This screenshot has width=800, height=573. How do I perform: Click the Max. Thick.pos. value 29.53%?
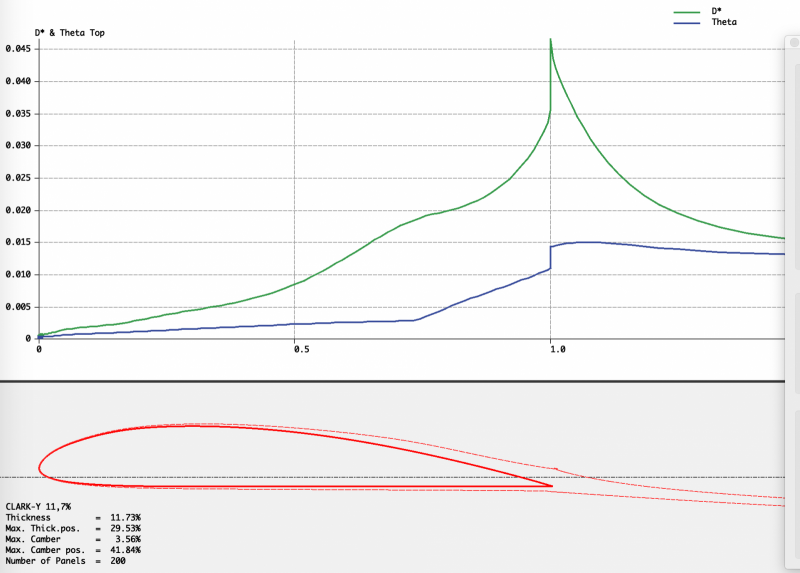124,528
